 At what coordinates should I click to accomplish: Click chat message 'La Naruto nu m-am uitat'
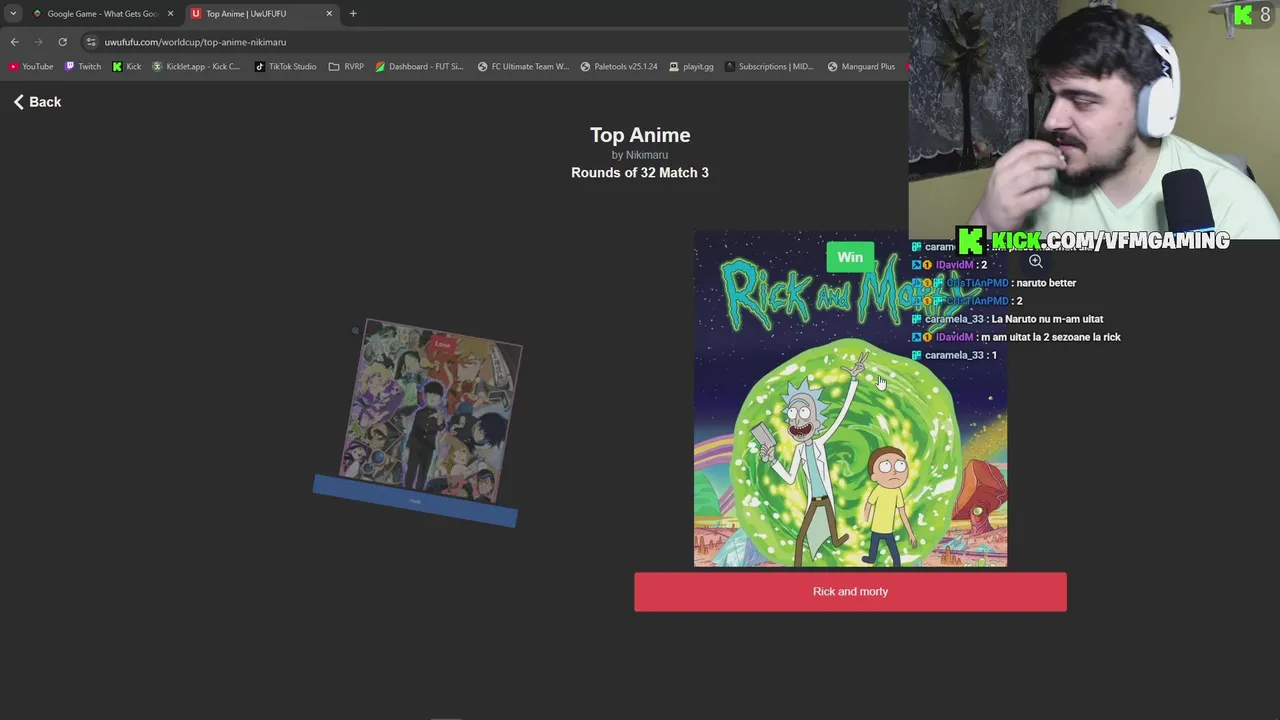(x=1047, y=319)
